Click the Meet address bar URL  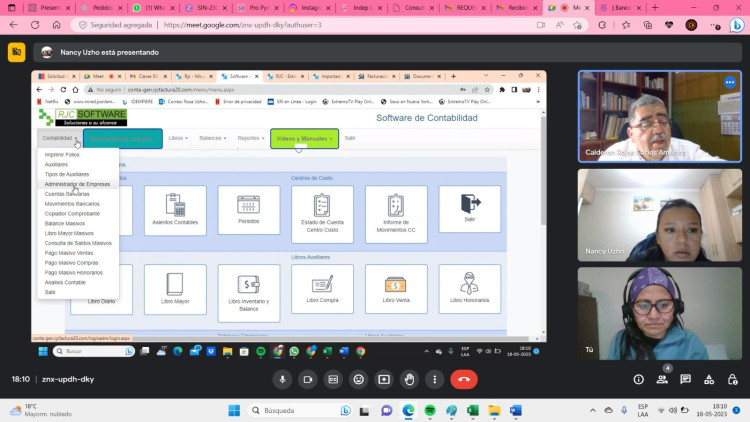tap(243, 25)
